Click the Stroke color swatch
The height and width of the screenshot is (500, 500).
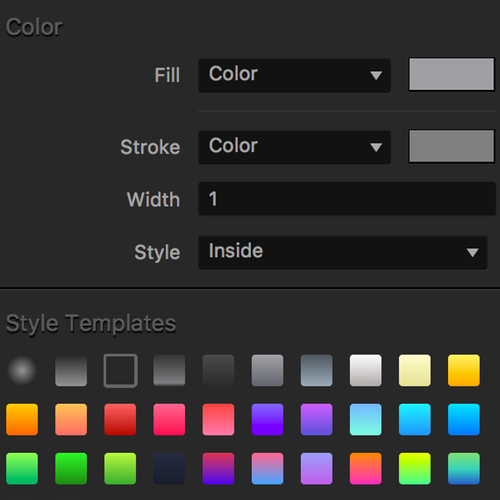451,146
